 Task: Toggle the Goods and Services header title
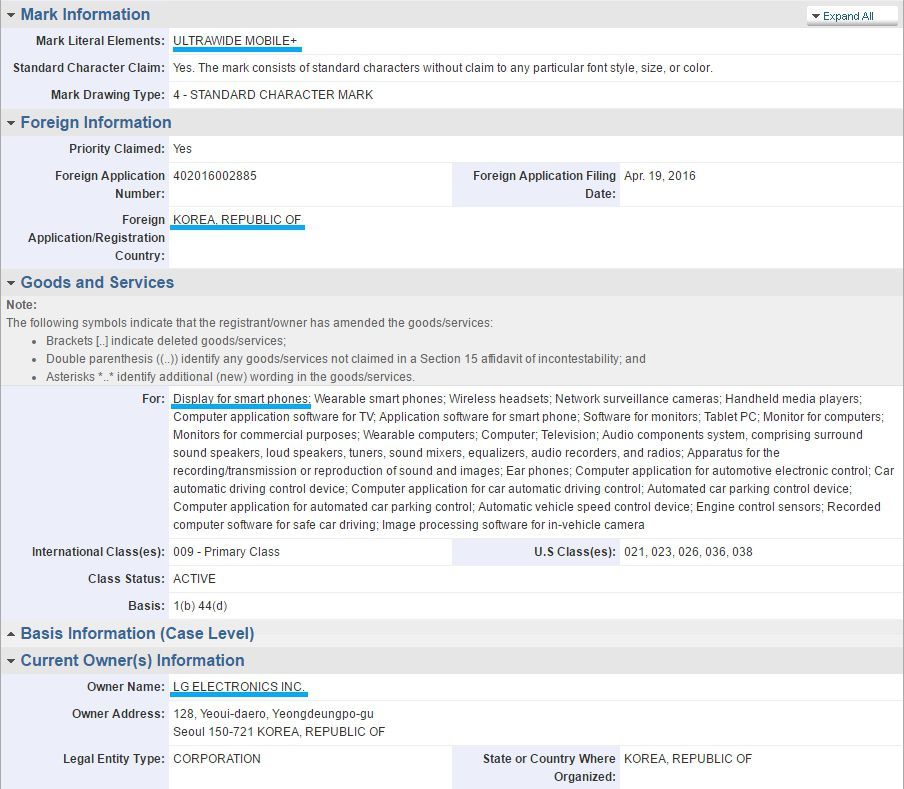(97, 283)
